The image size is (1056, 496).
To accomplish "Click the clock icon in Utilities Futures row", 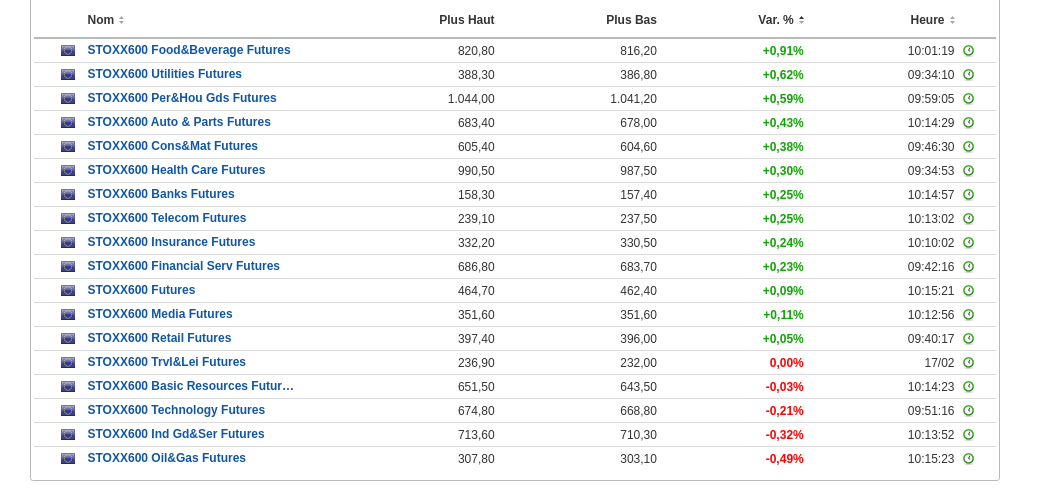I will (x=968, y=75).
